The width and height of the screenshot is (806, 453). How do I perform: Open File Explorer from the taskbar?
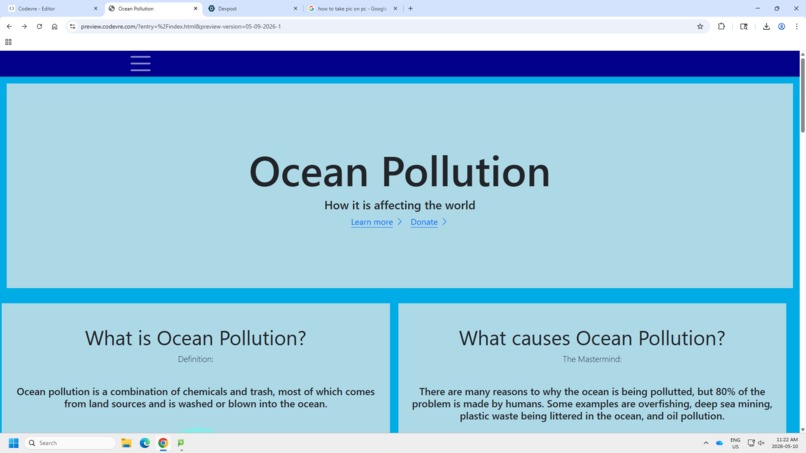point(126,443)
